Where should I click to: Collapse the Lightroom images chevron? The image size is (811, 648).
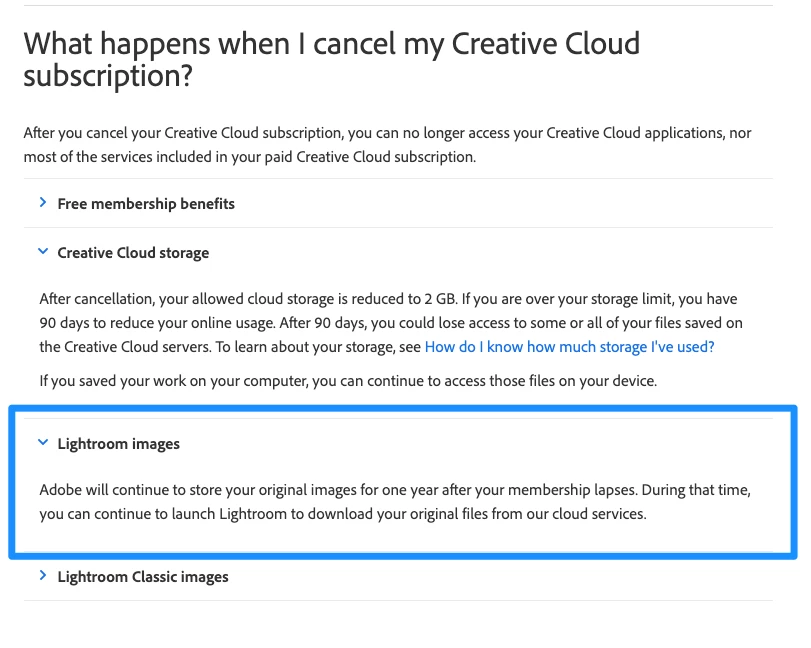(x=43, y=442)
